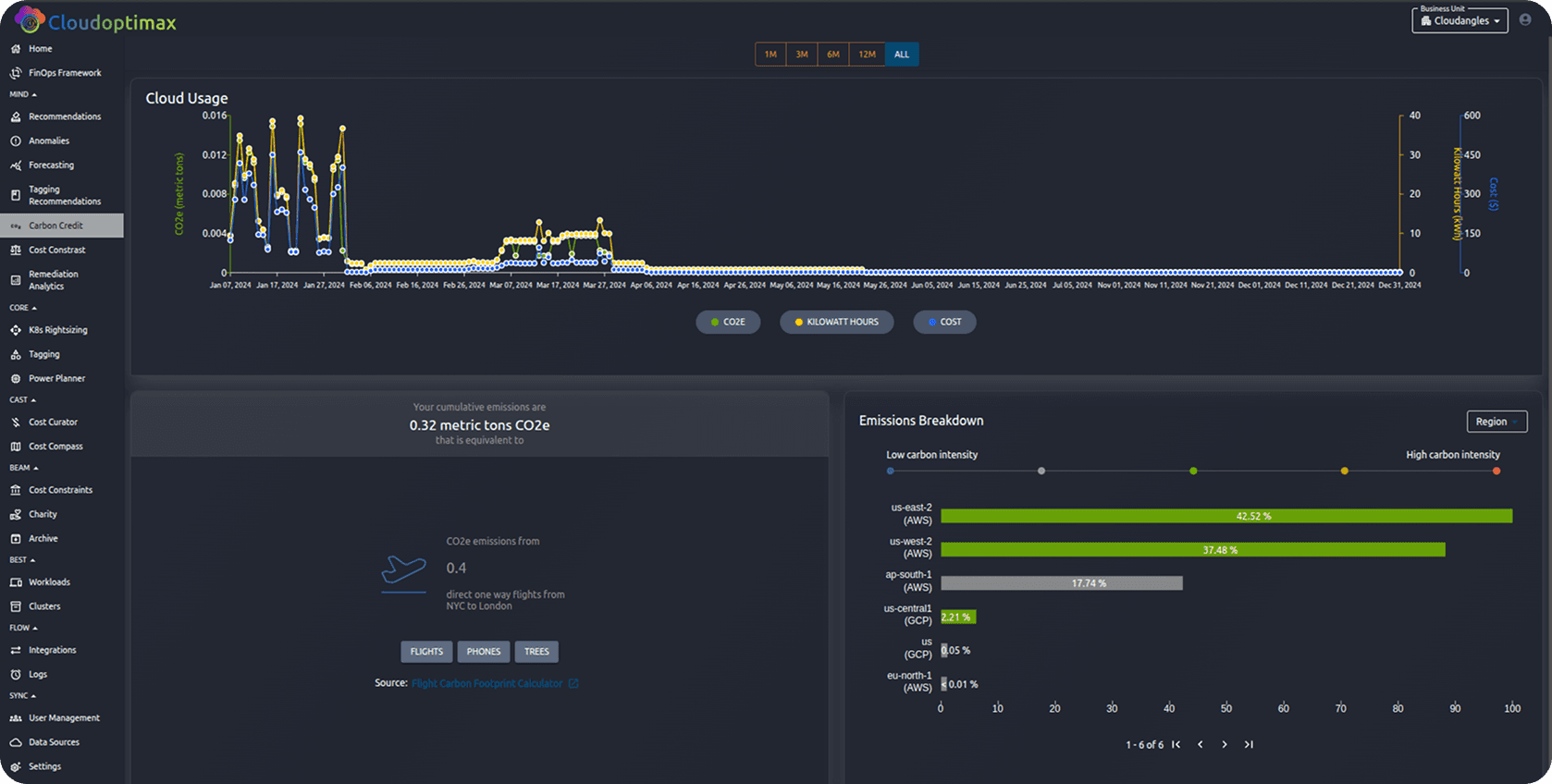Image resolution: width=1552 pixels, height=784 pixels.
Task: Toggle the Cost series legend
Action: click(944, 322)
